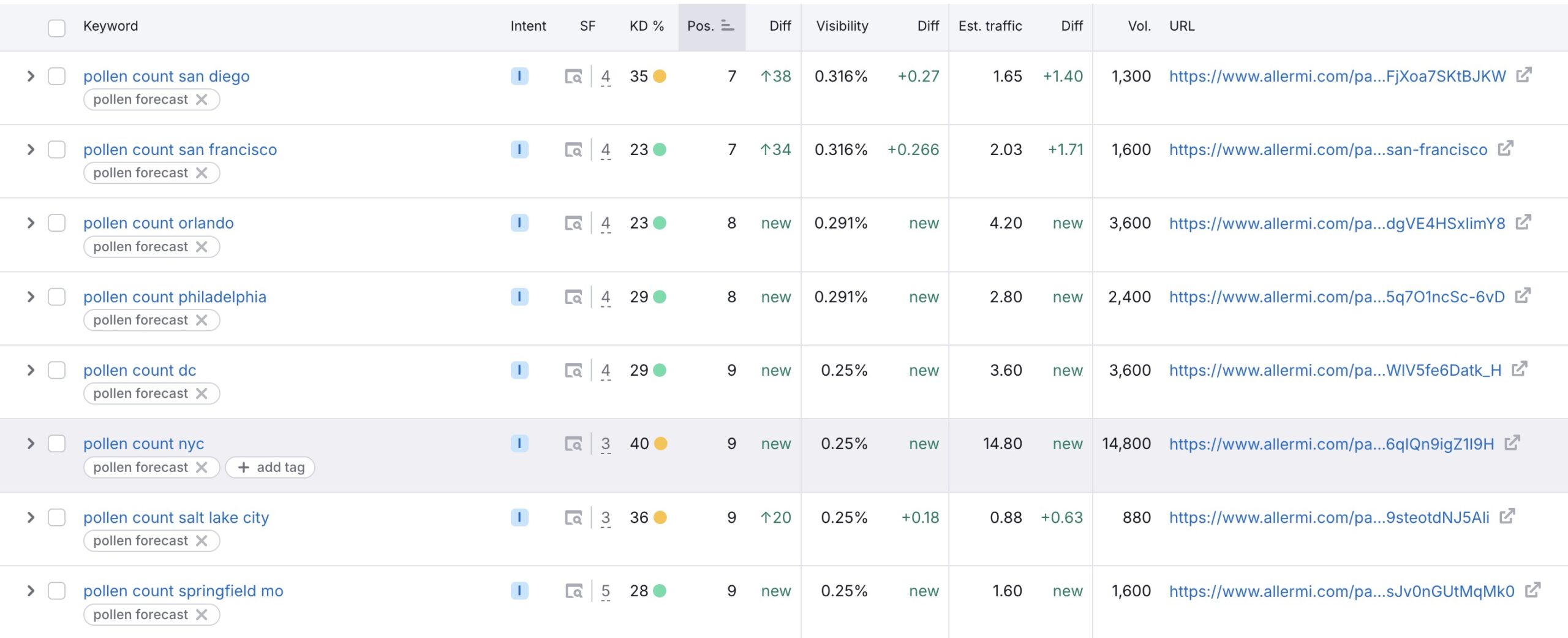
Task: Click the intent badge for pollen count nyc
Action: point(519,444)
